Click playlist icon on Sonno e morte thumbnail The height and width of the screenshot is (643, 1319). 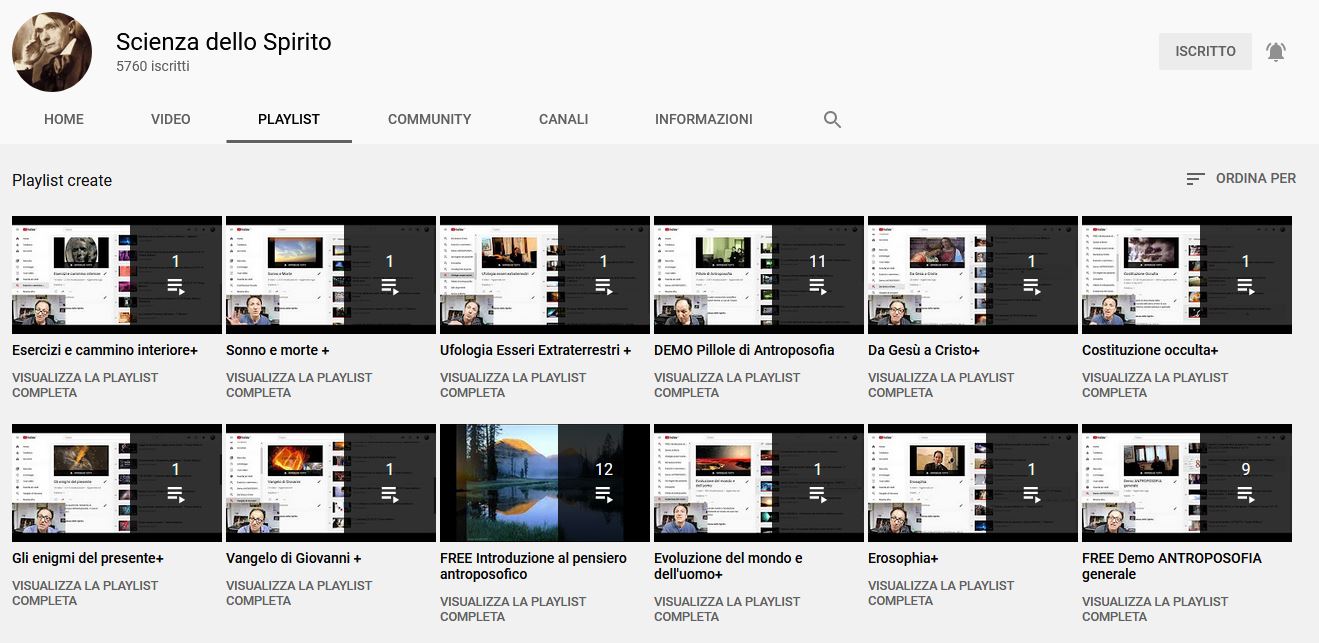click(390, 286)
